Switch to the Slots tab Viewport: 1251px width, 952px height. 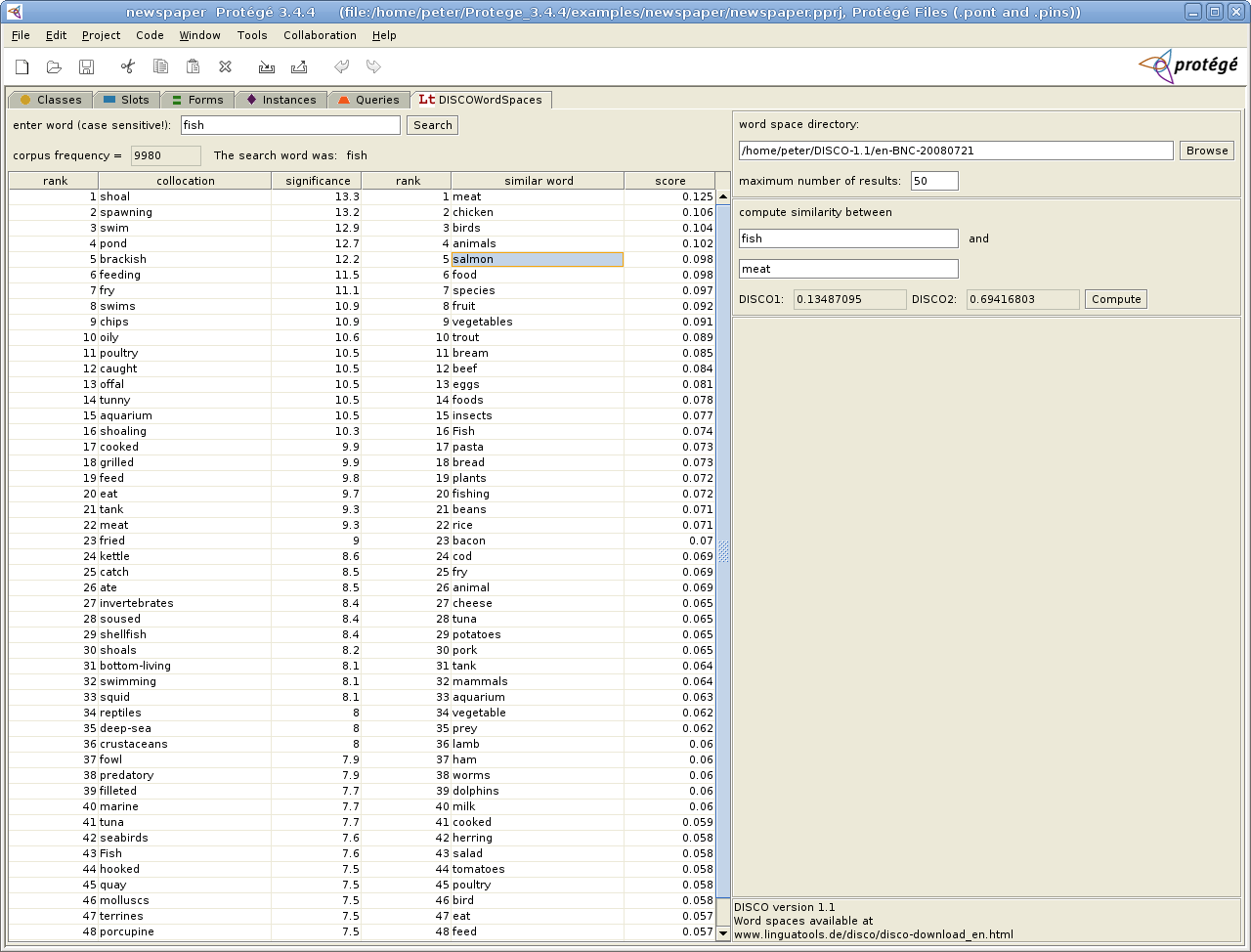click(x=126, y=100)
